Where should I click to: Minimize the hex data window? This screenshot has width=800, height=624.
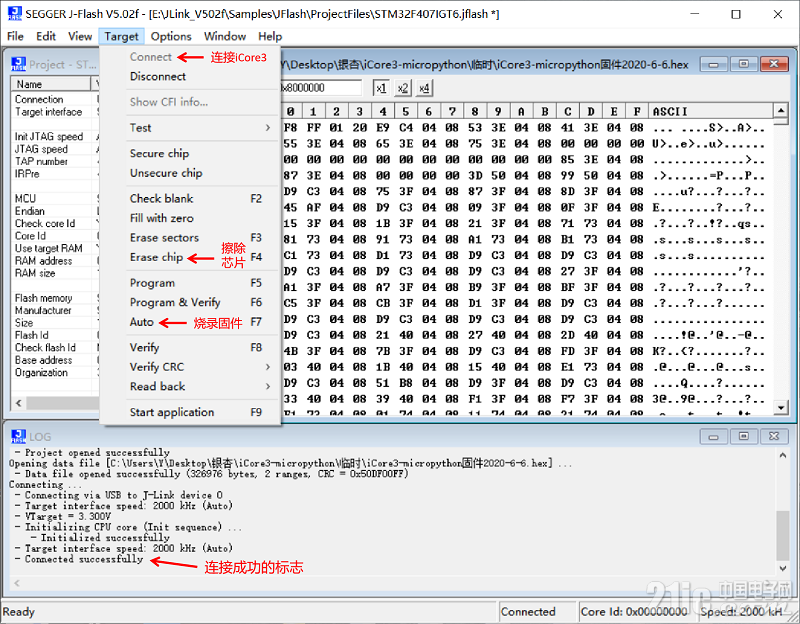[x=713, y=64]
